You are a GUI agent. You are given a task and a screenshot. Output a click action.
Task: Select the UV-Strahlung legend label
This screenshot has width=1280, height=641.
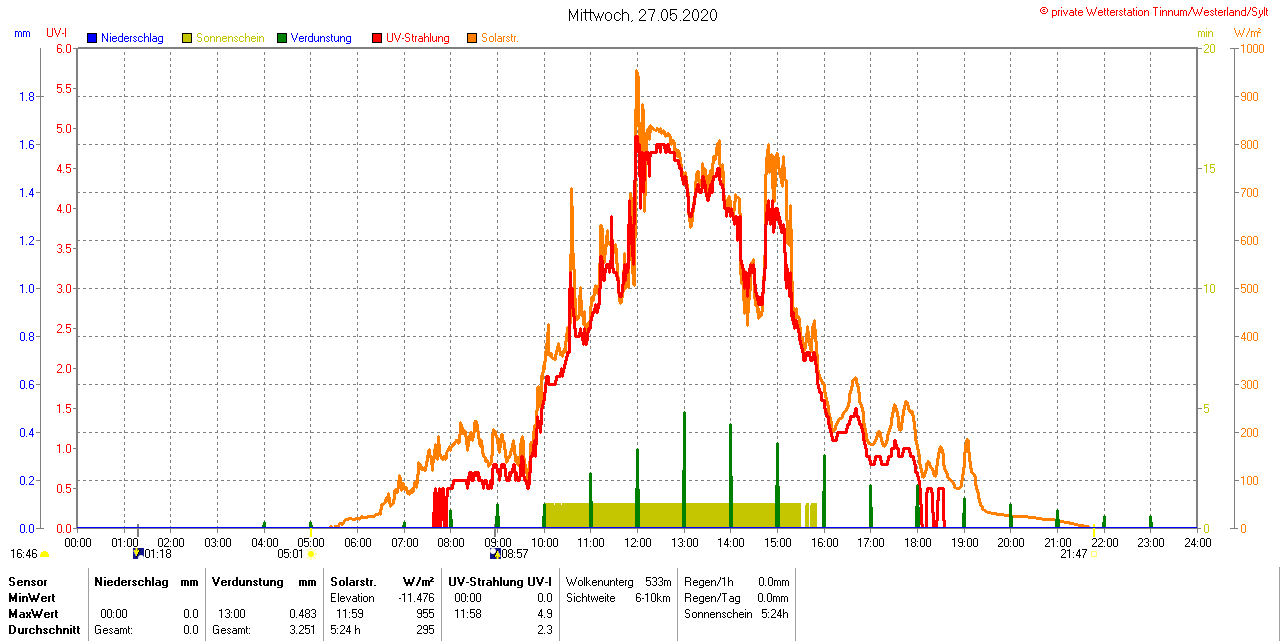(418, 38)
